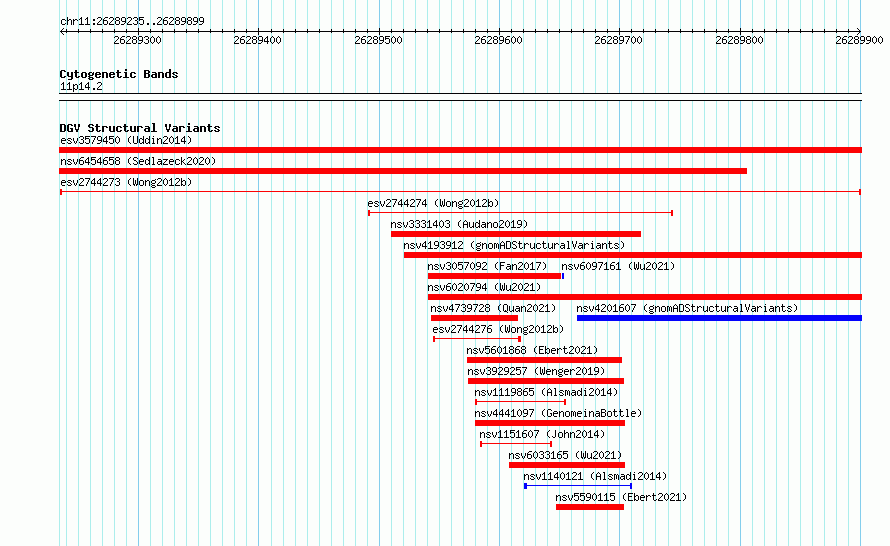Click the red bar of nsv5590115
Image resolution: width=890 pixels, height=546 pixels.
point(590,507)
